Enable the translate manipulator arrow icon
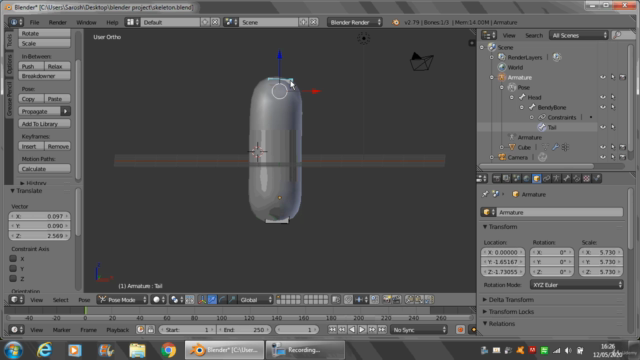Screen dimensions: 640x360 212,300
